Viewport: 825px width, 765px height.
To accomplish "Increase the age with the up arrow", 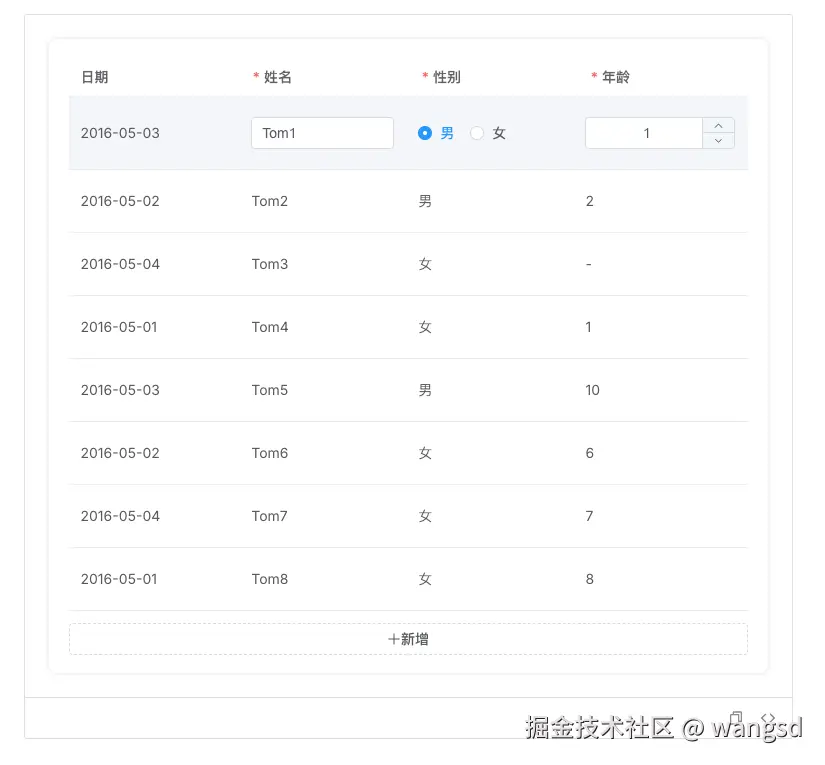I will click(718, 126).
